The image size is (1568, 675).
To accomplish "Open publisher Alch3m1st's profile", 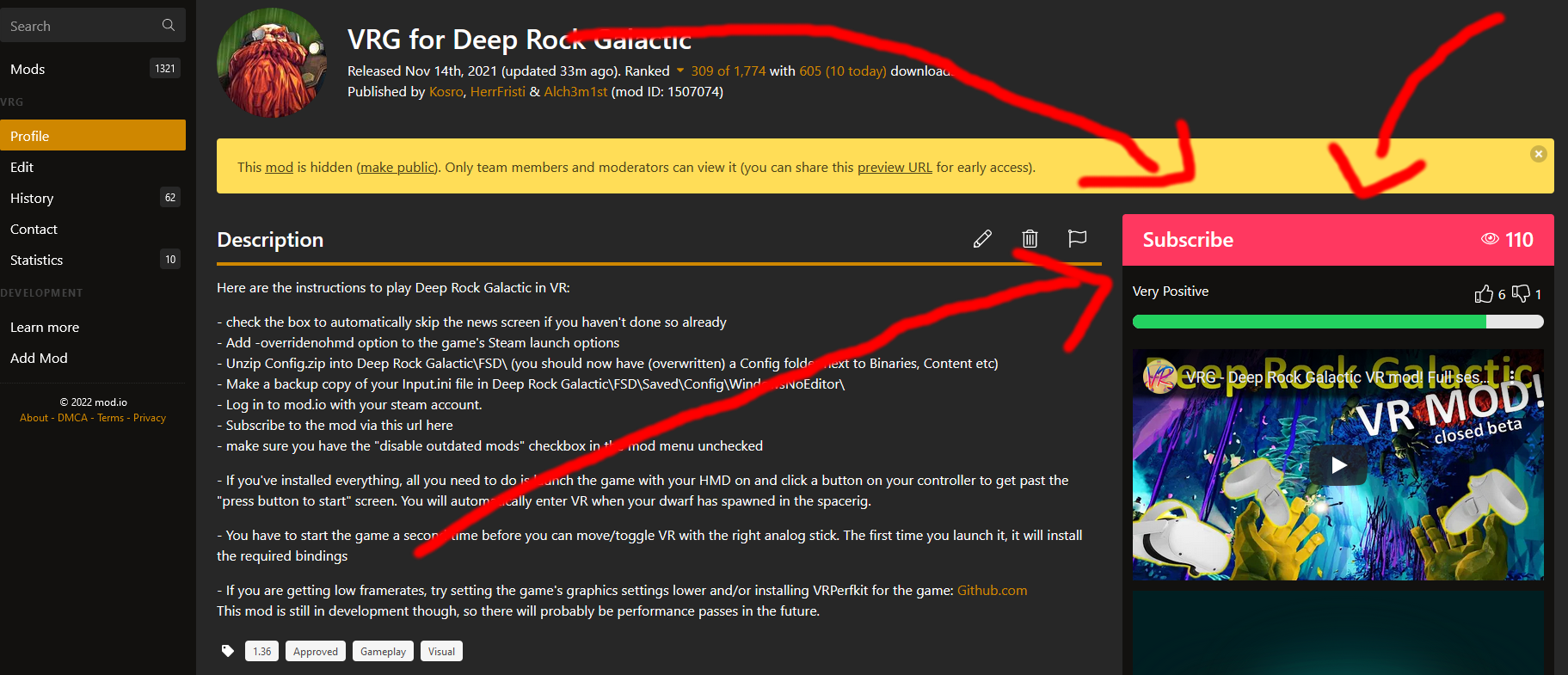I will pos(575,91).
